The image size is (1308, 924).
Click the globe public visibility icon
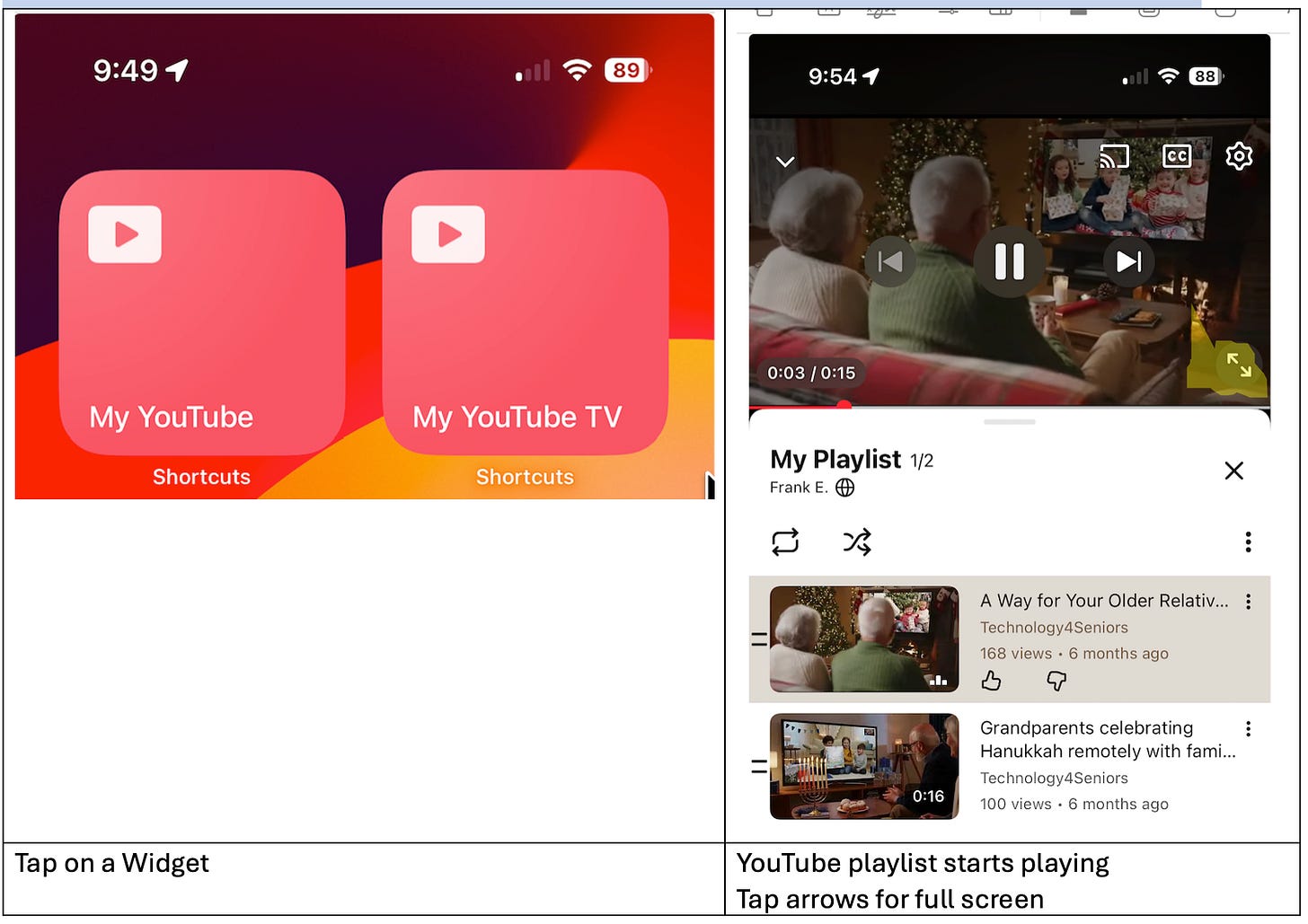tap(845, 488)
